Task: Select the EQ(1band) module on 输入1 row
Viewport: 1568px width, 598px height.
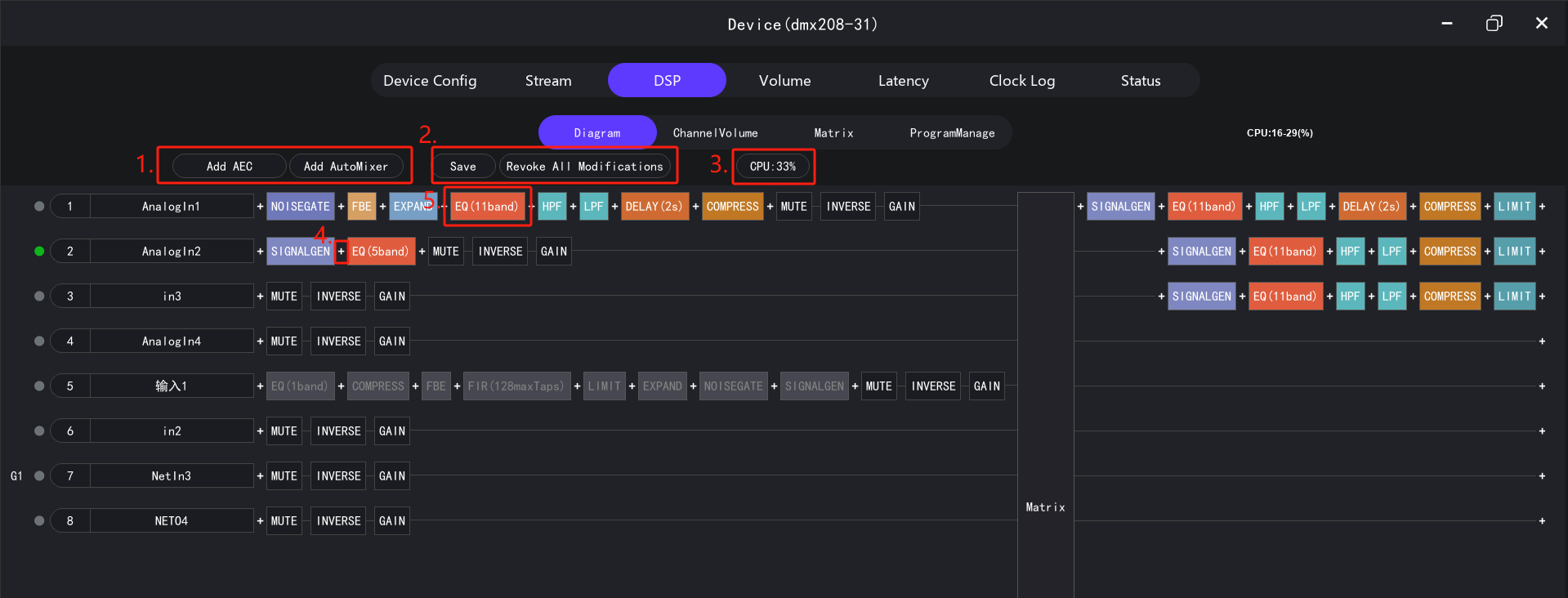Action: 299,386
